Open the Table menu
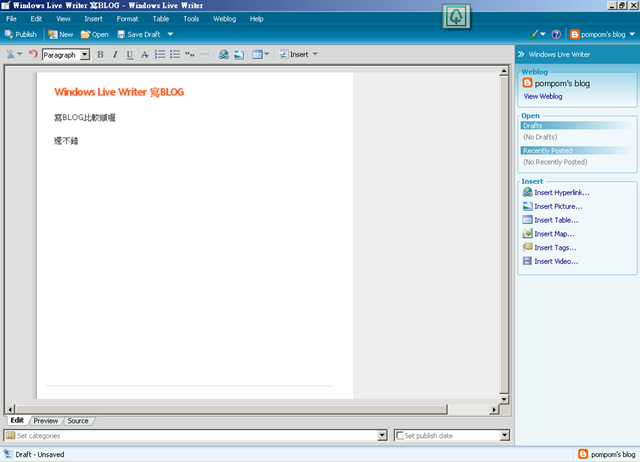Viewport: 640px width, 462px height. coord(161,19)
